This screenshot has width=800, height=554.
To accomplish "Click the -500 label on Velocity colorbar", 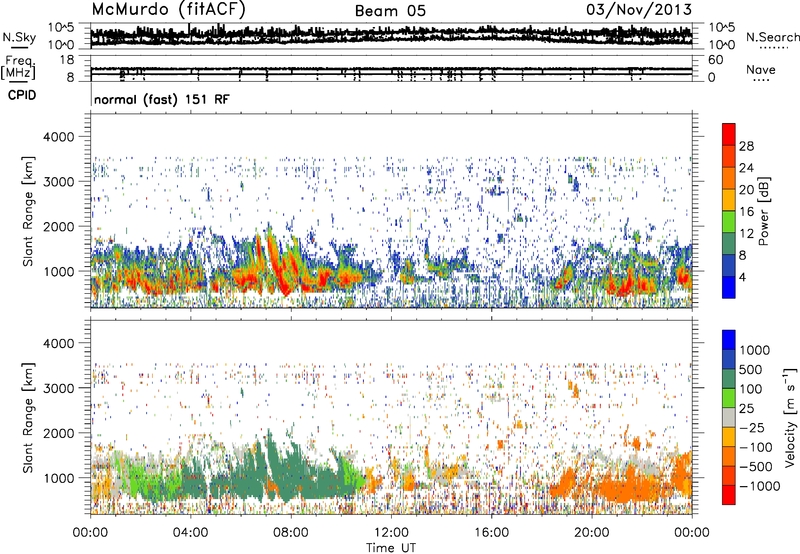I will point(755,467).
